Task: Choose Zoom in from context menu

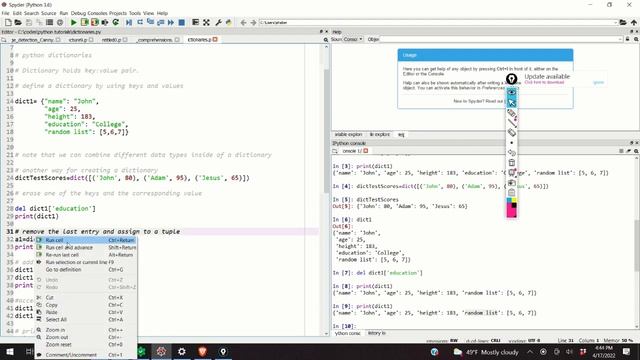Action: pos(86,330)
